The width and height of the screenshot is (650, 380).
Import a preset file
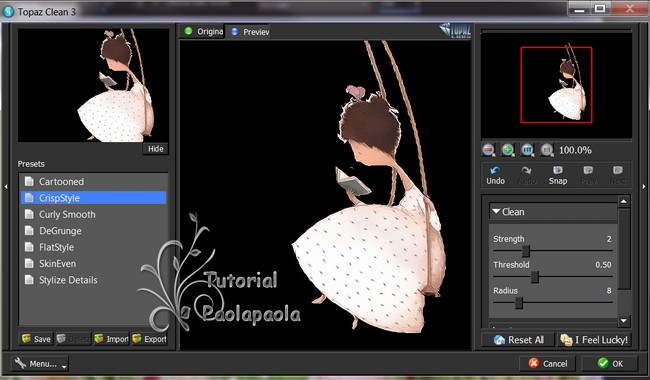tap(112, 339)
